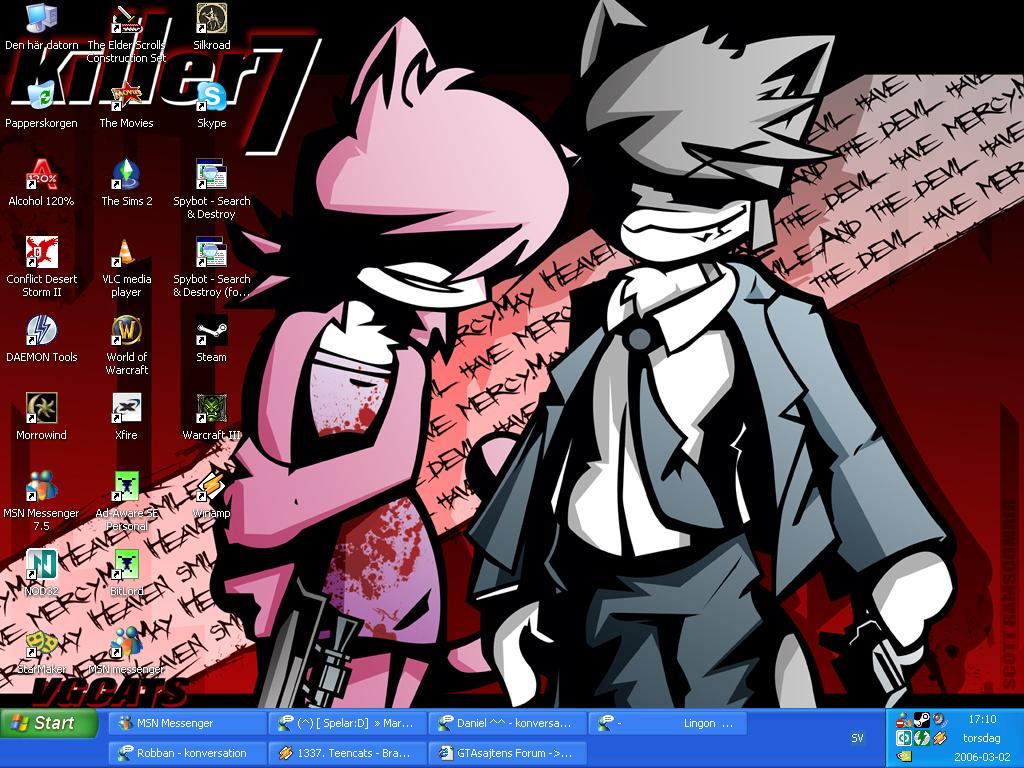
Task: Open the StarMaker desktop shortcut
Action: pos(42,651)
